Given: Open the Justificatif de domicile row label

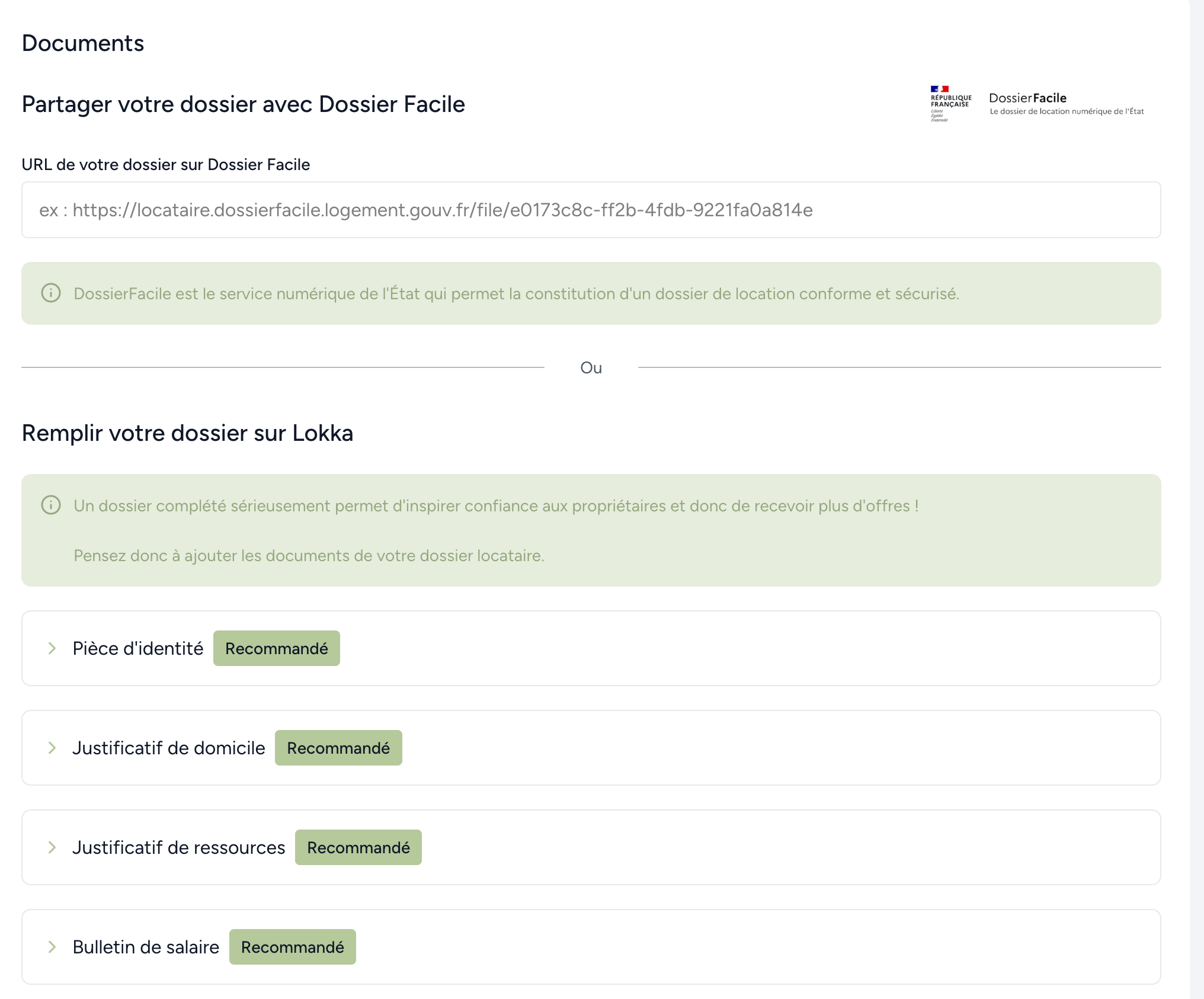Looking at the screenshot, I should click(x=169, y=748).
